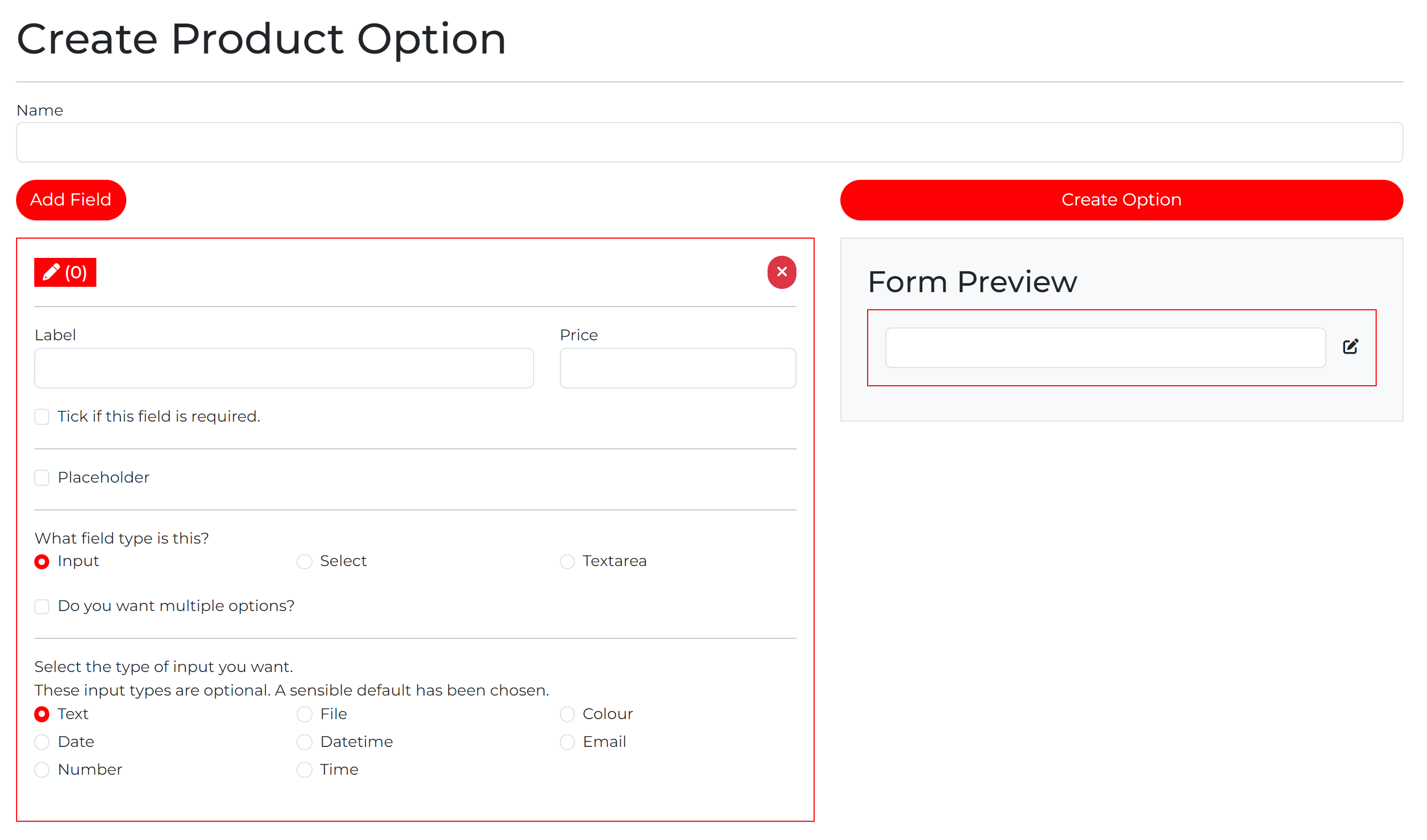
Task: Click 'These input types are optional' sentence
Action: point(292,691)
